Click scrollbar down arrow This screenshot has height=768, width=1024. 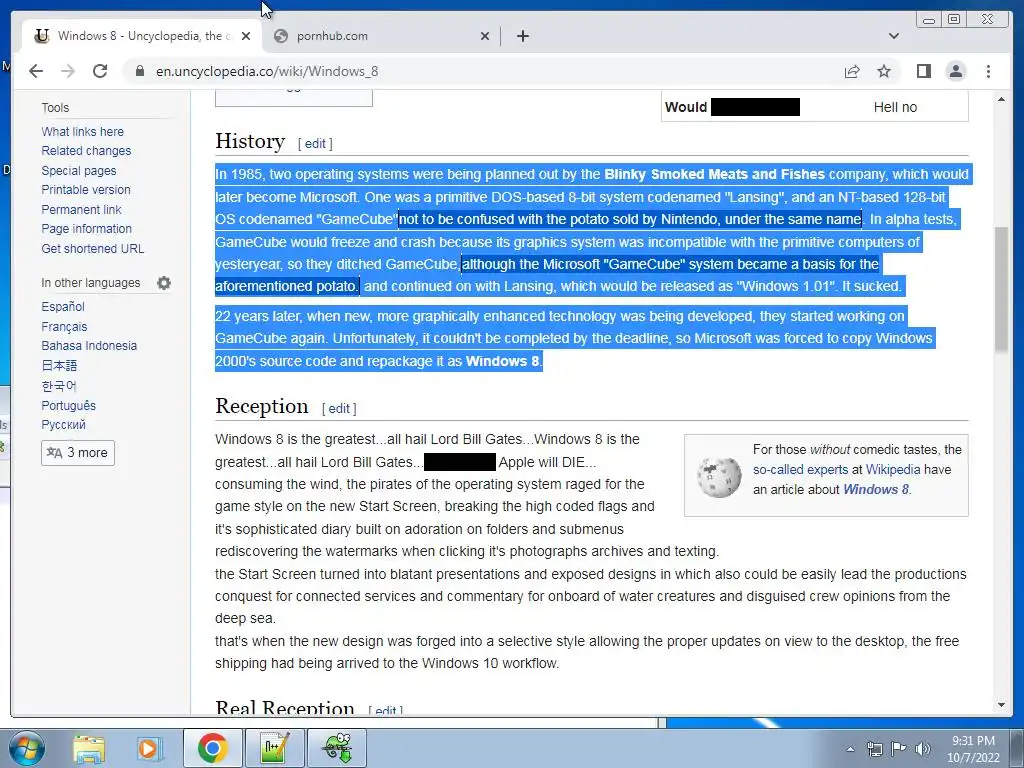click(1001, 705)
